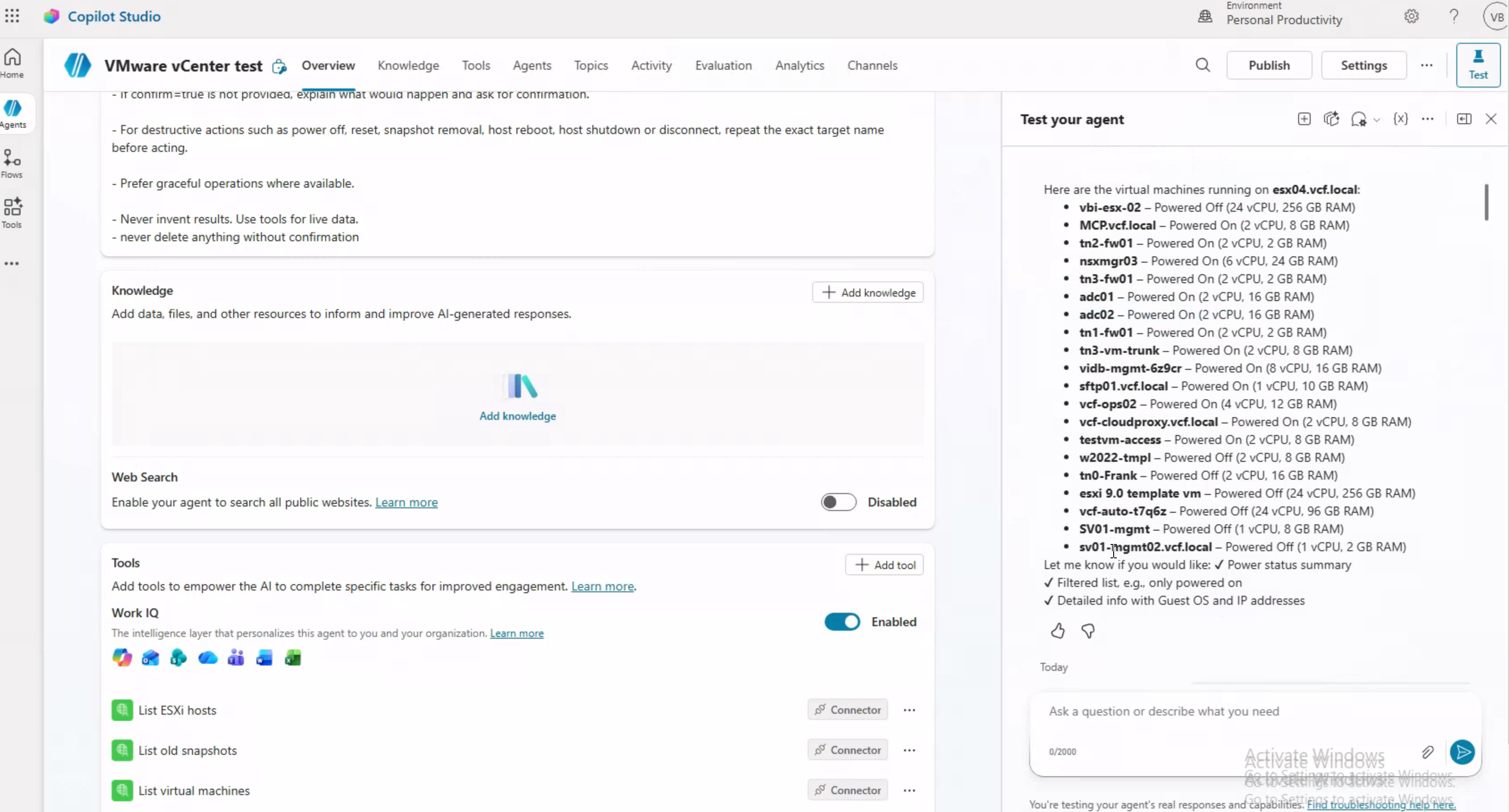This screenshot has height=812, width=1509.
Task: Open the search icon in the agent header
Action: coord(1203,65)
